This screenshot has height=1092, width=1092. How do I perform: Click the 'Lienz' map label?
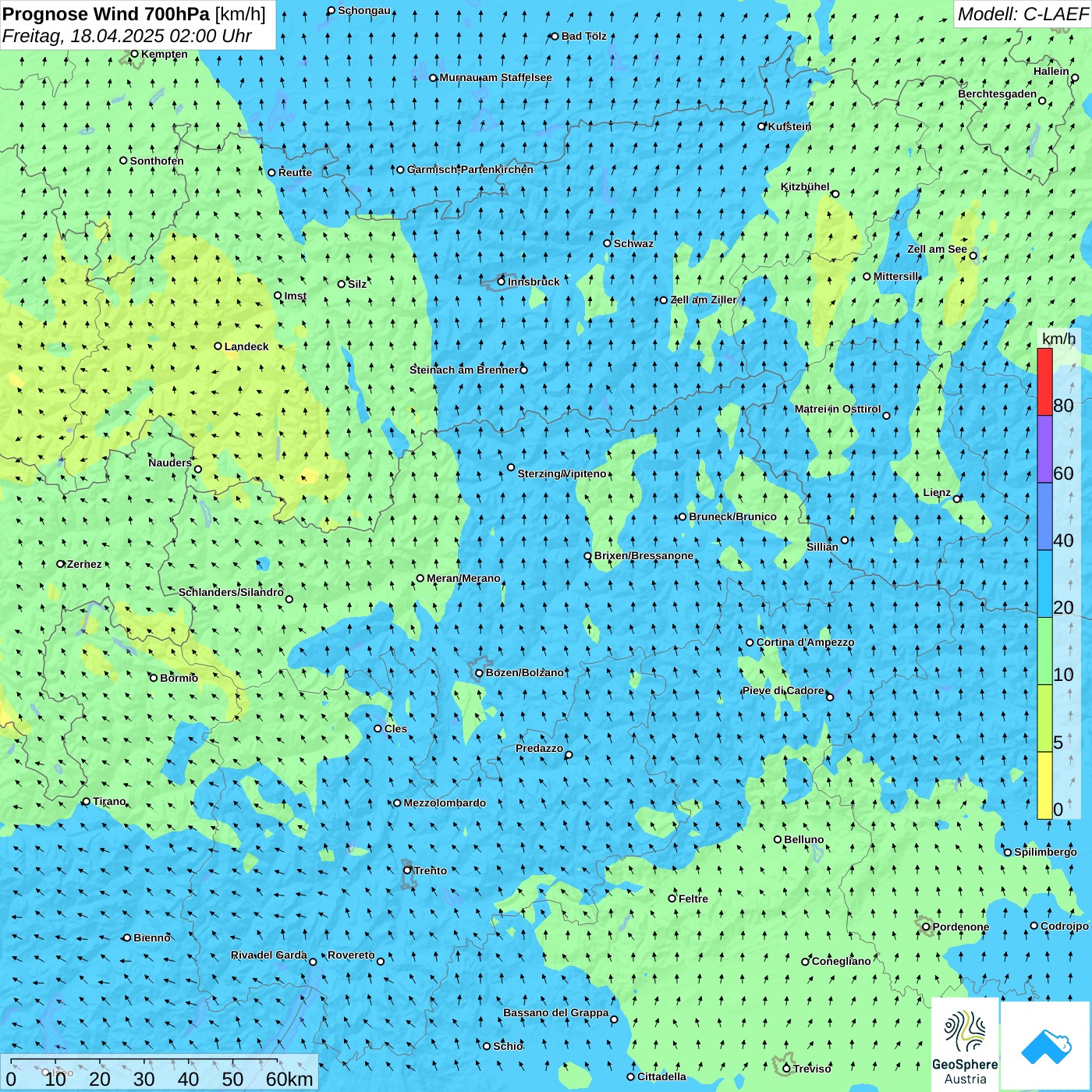(937, 493)
